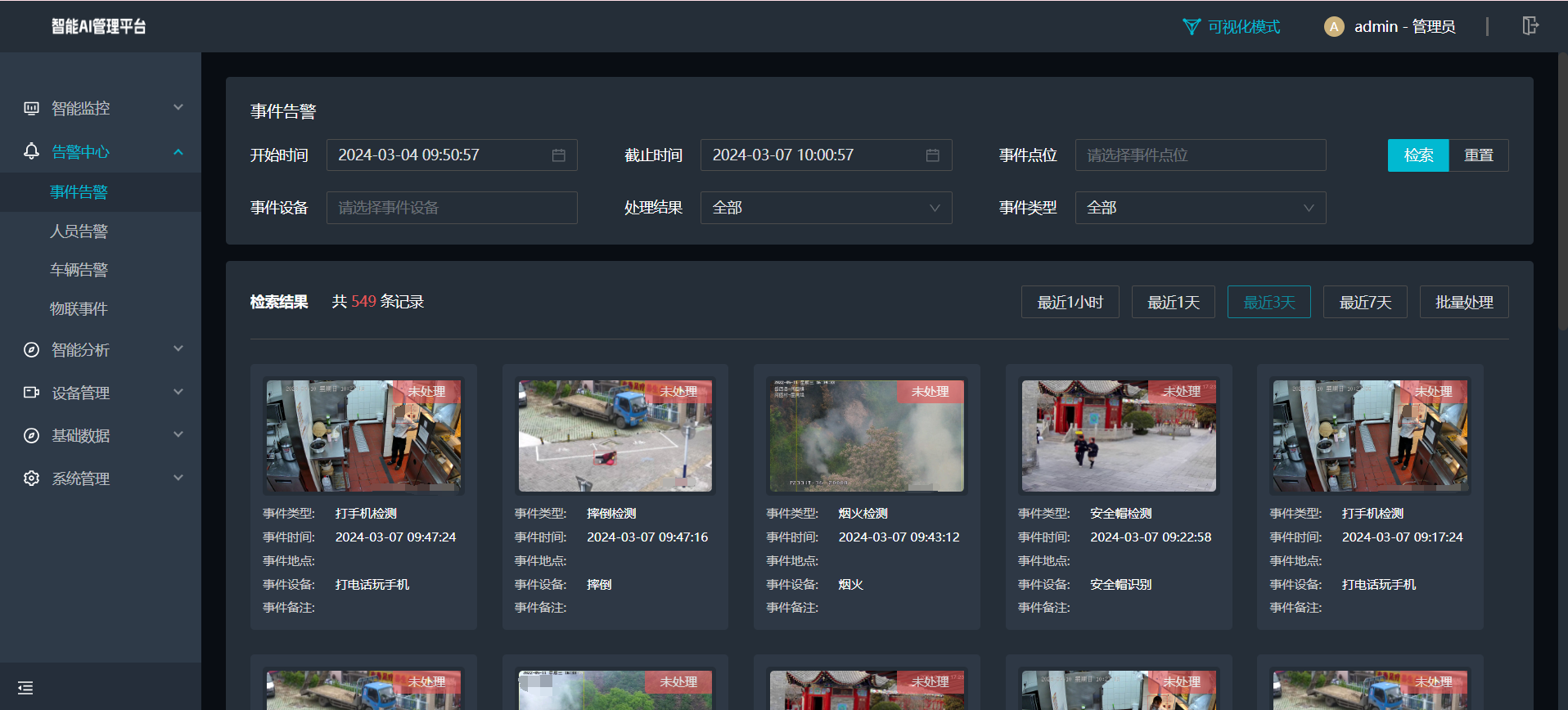Click the 批量处理 button
Image resolution: width=1568 pixels, height=710 pixels.
[x=1464, y=303]
